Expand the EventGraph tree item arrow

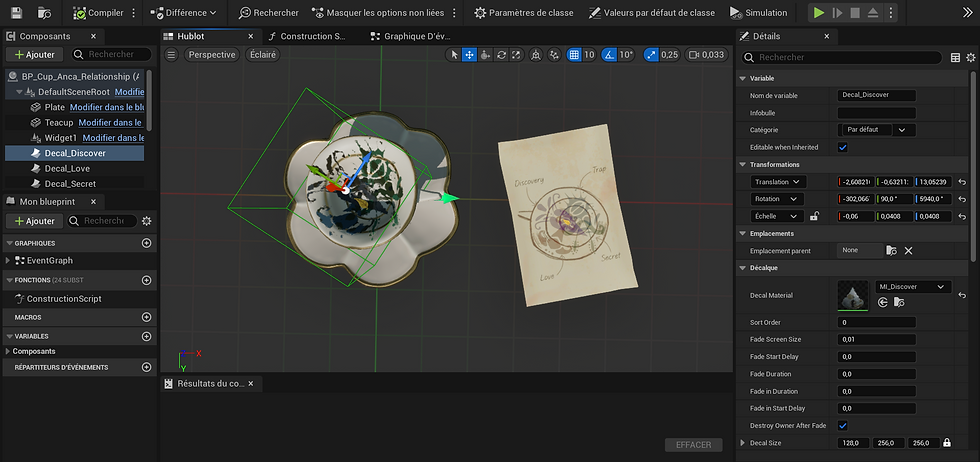coord(9,260)
